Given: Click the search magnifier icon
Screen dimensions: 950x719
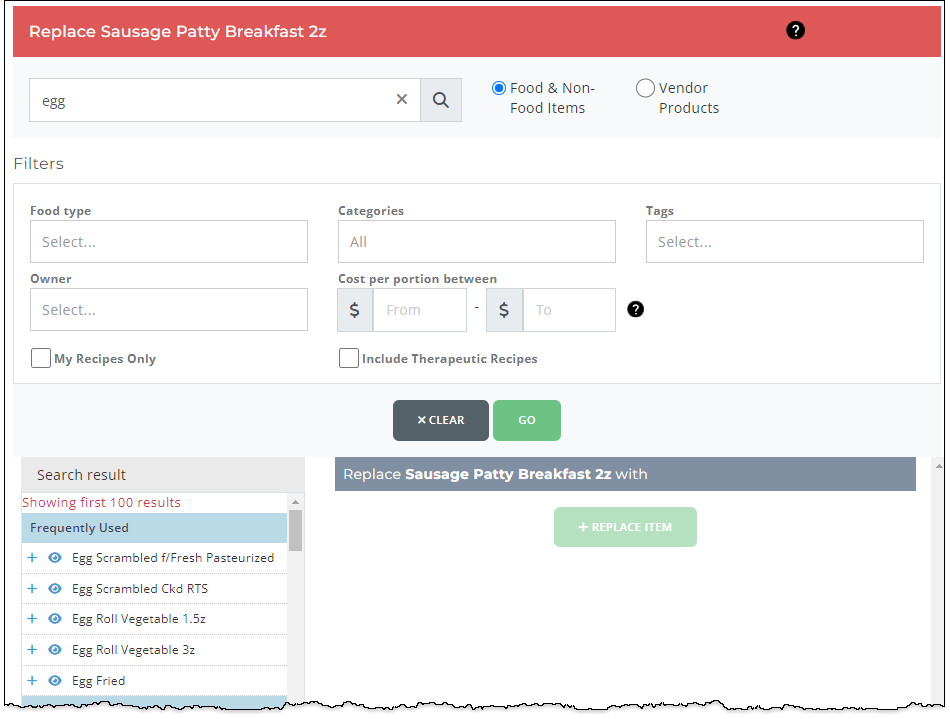Looking at the screenshot, I should [441, 100].
